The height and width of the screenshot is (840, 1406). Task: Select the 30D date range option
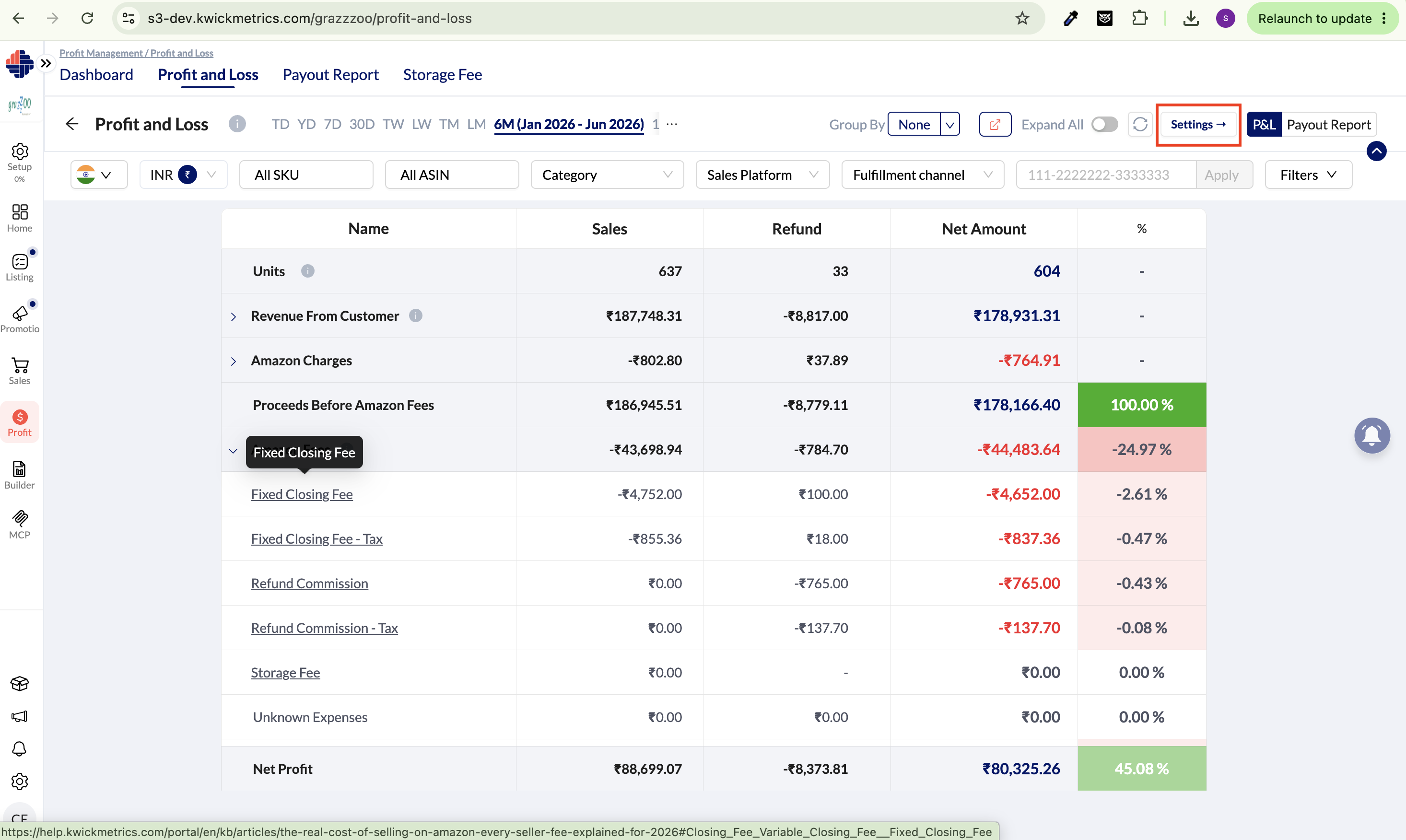pyautogui.click(x=362, y=124)
